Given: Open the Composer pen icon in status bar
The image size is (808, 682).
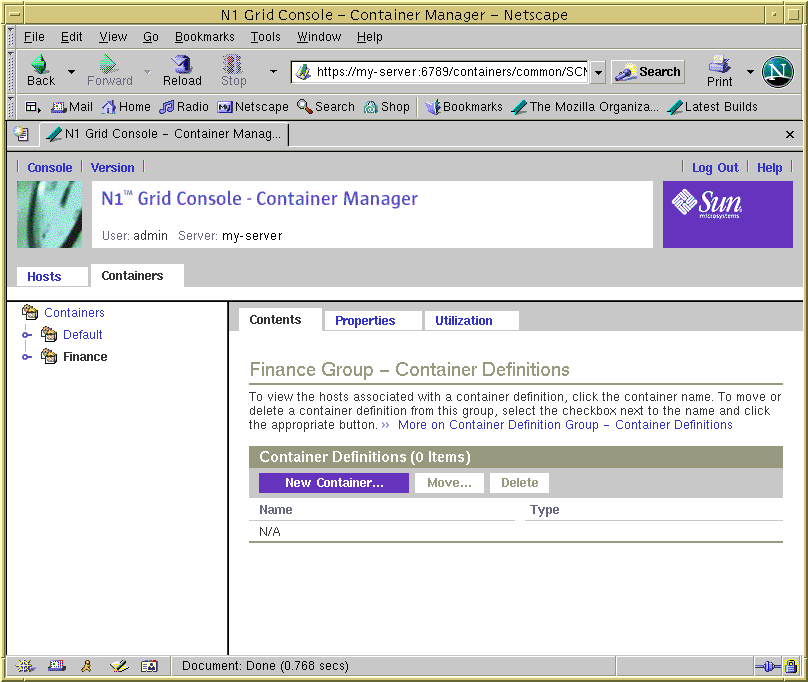Looking at the screenshot, I should (x=119, y=666).
